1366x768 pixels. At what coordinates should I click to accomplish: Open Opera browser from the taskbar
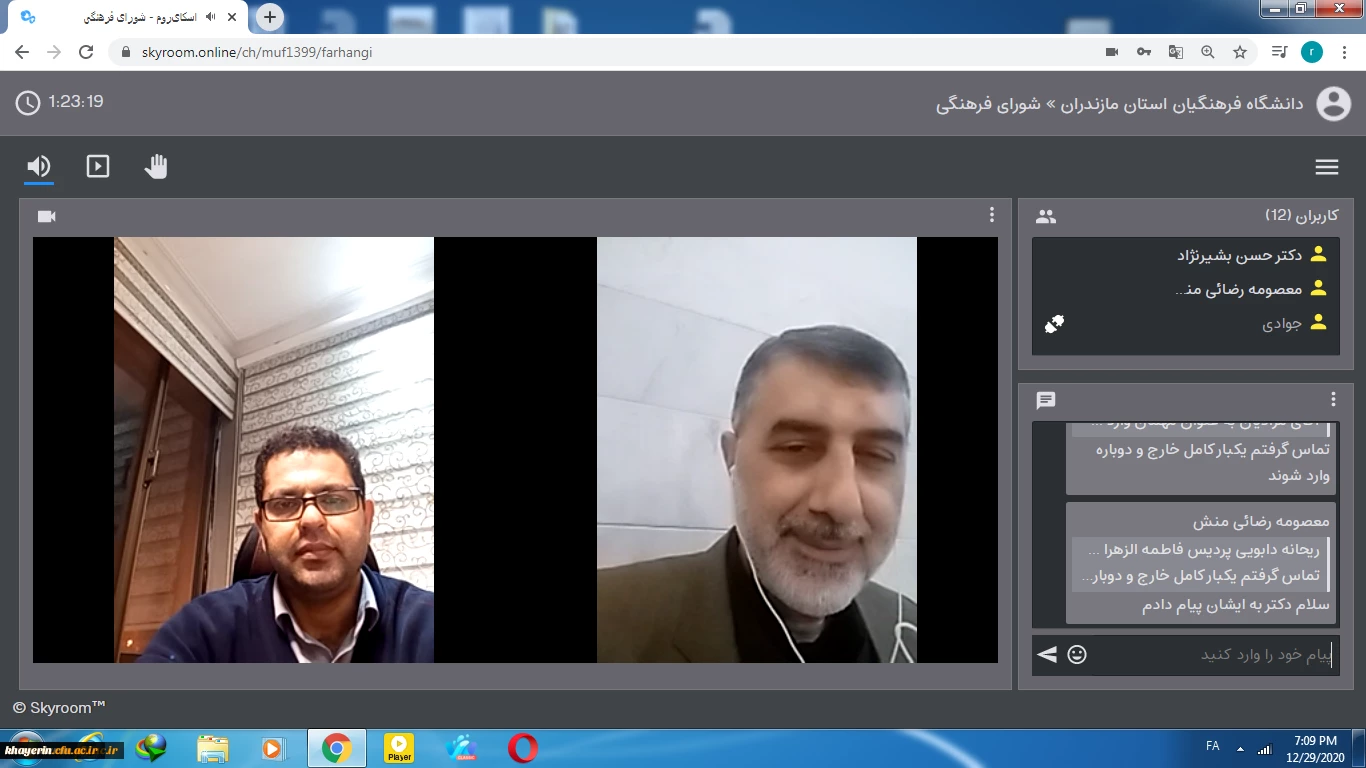[x=522, y=748]
